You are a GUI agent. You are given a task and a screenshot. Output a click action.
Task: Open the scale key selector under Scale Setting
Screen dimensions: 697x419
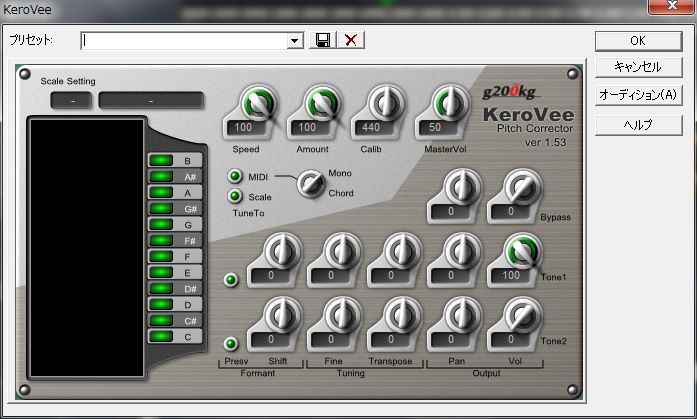(72, 101)
